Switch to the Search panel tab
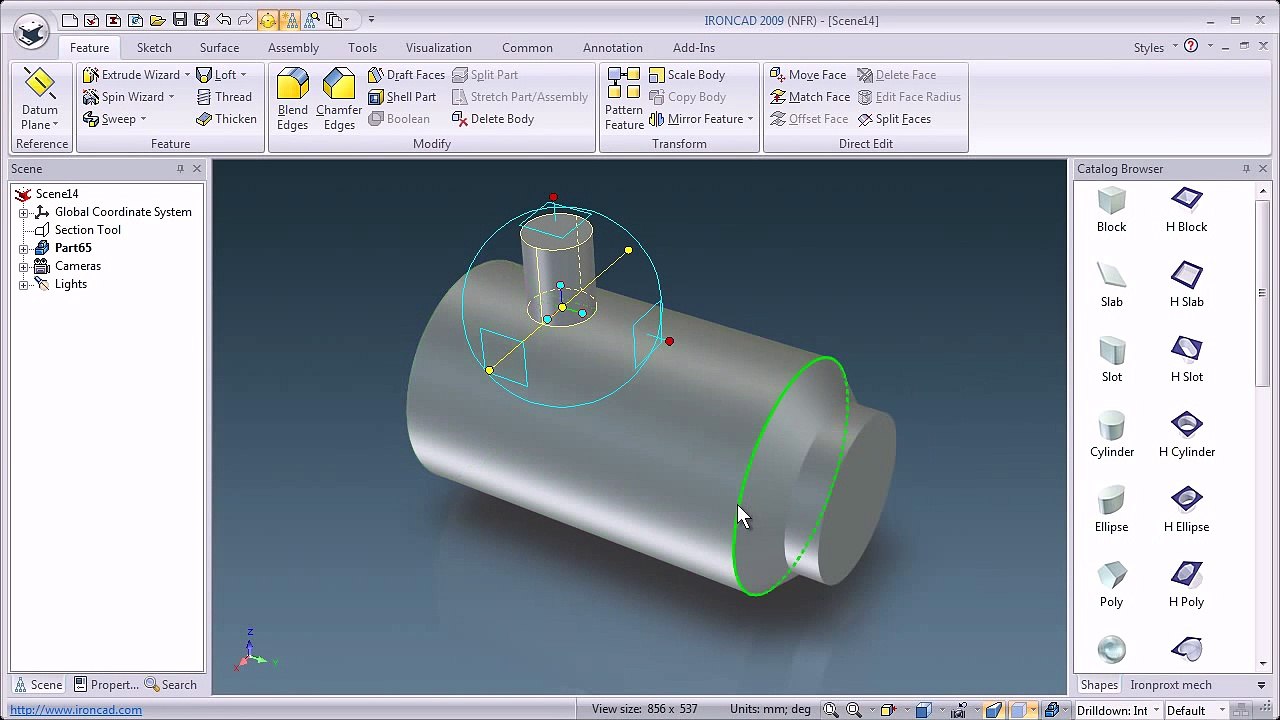Screen dimensions: 1280x720 pos(170,685)
